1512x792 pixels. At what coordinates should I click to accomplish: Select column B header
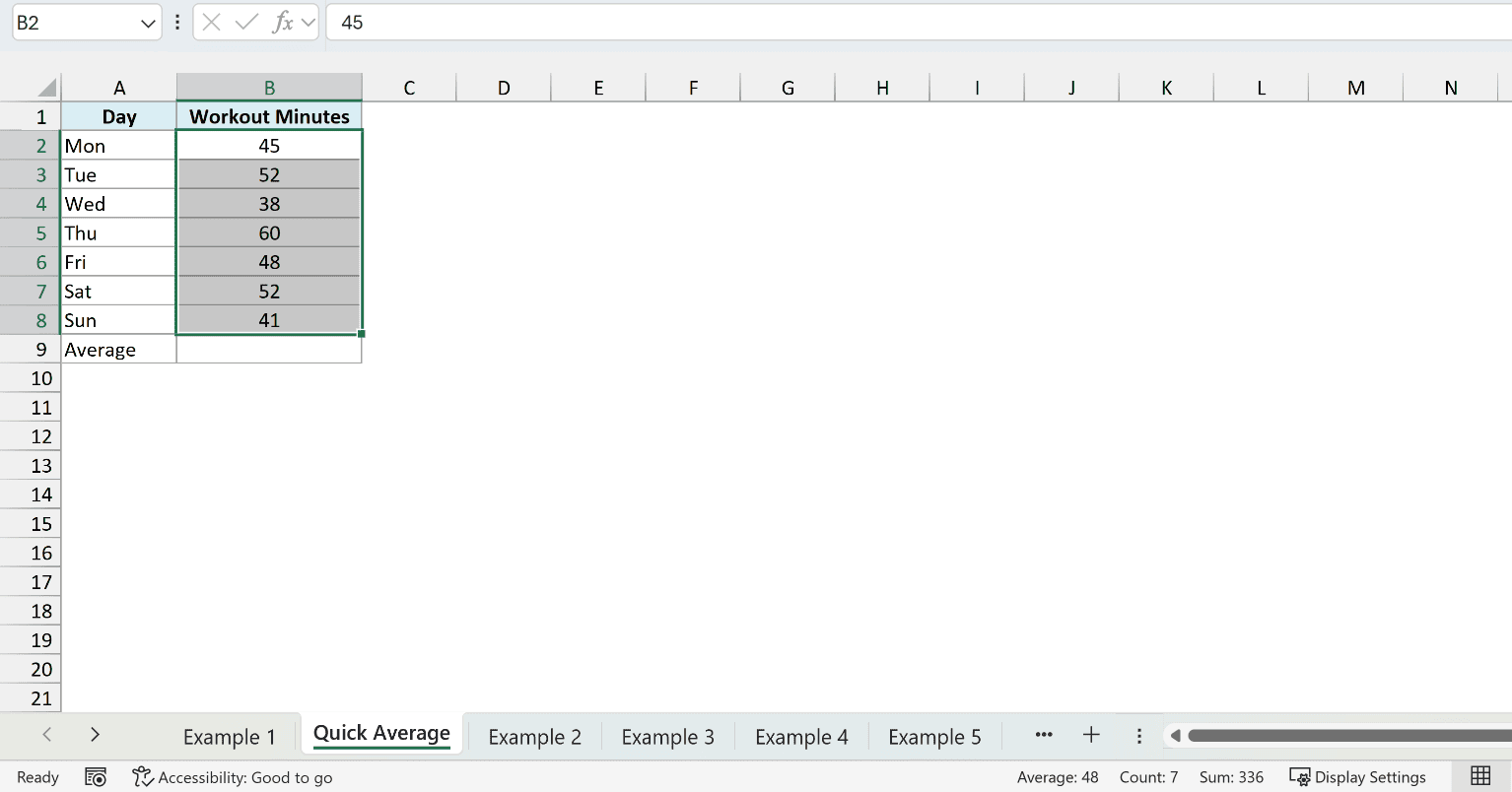(x=269, y=88)
